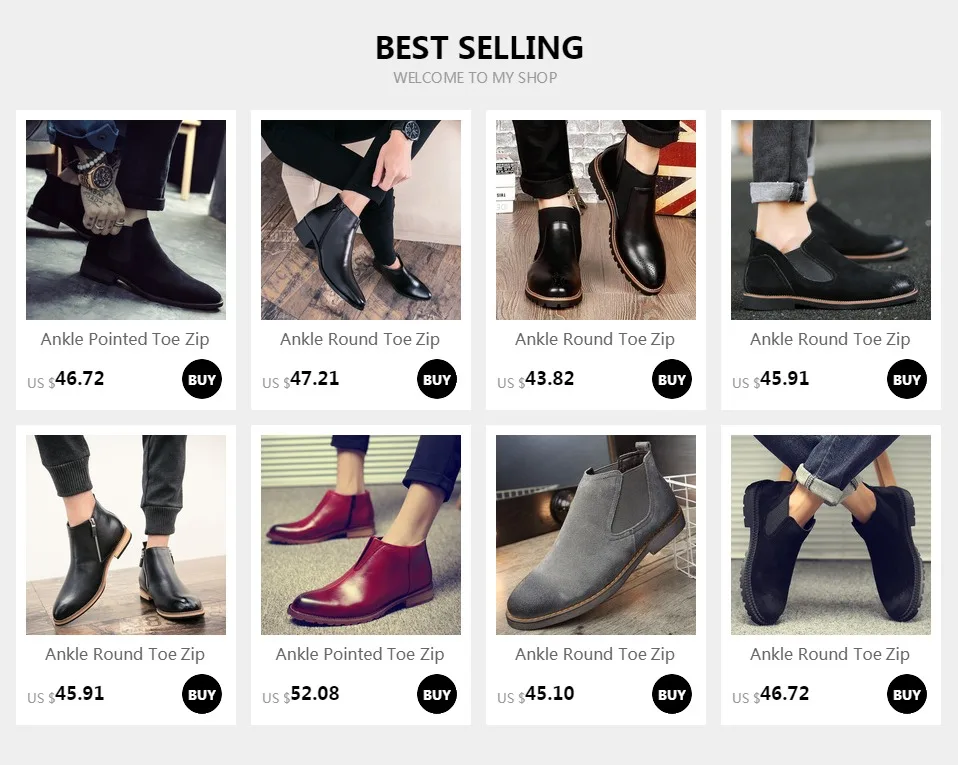Select the US $45.10 price text

[x=536, y=694]
